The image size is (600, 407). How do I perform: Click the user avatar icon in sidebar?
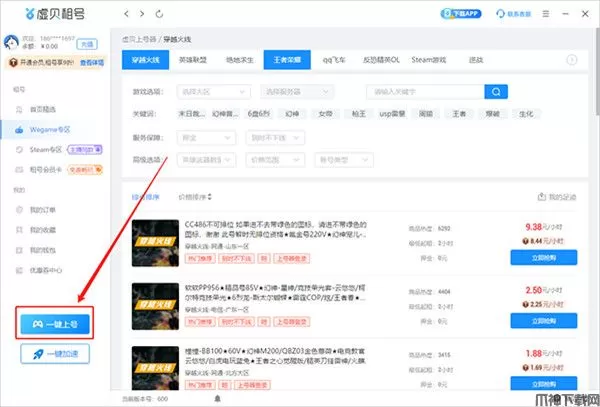tap(13, 43)
